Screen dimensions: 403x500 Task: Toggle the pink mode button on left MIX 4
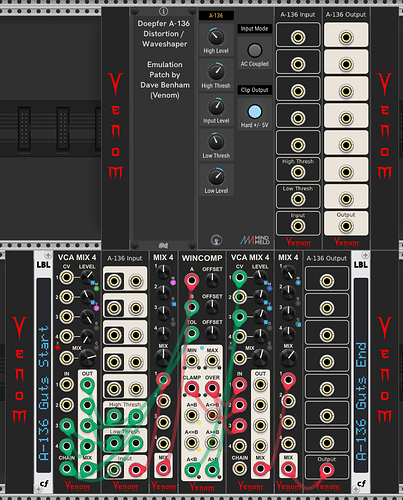pos(173,283)
